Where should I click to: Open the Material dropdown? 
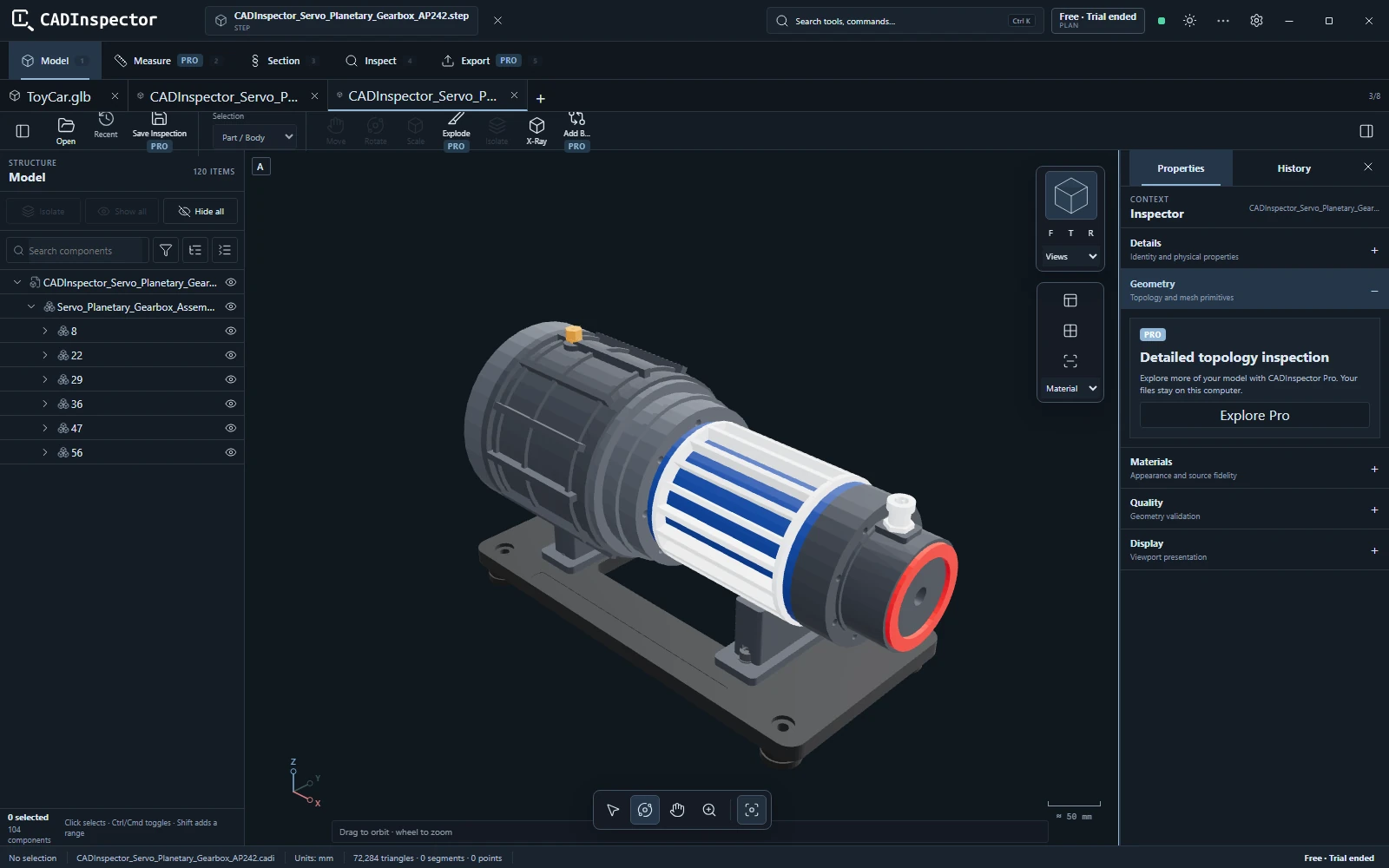tap(1070, 389)
